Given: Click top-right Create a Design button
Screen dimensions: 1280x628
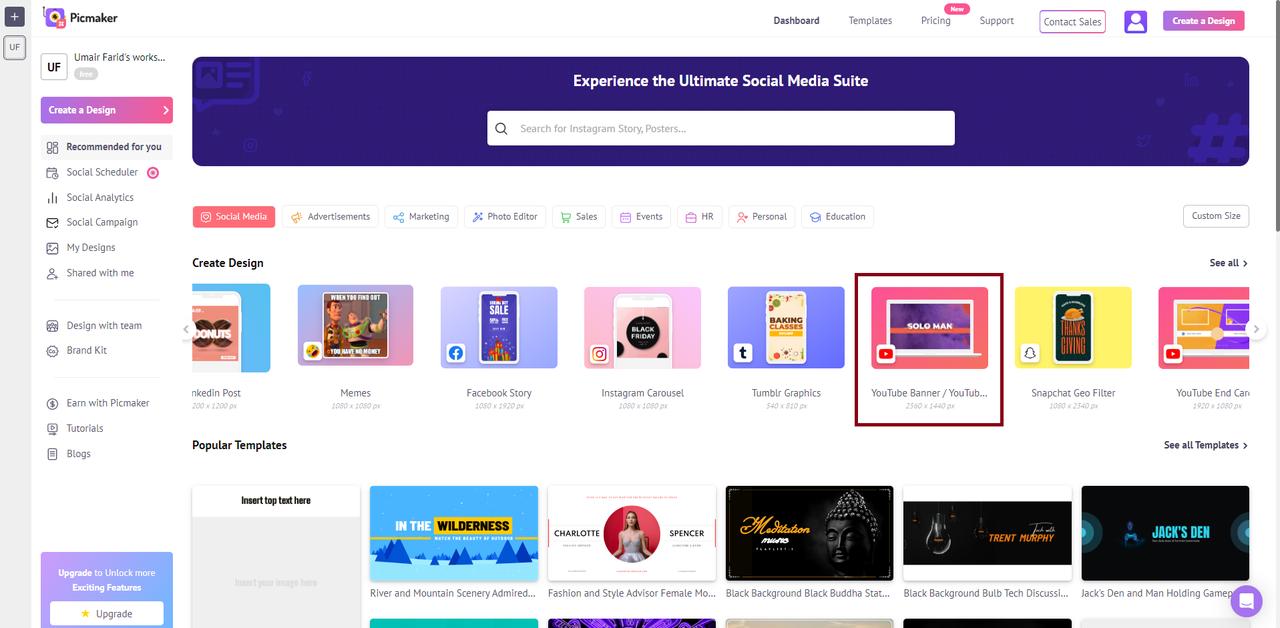Looking at the screenshot, I should point(1204,21).
